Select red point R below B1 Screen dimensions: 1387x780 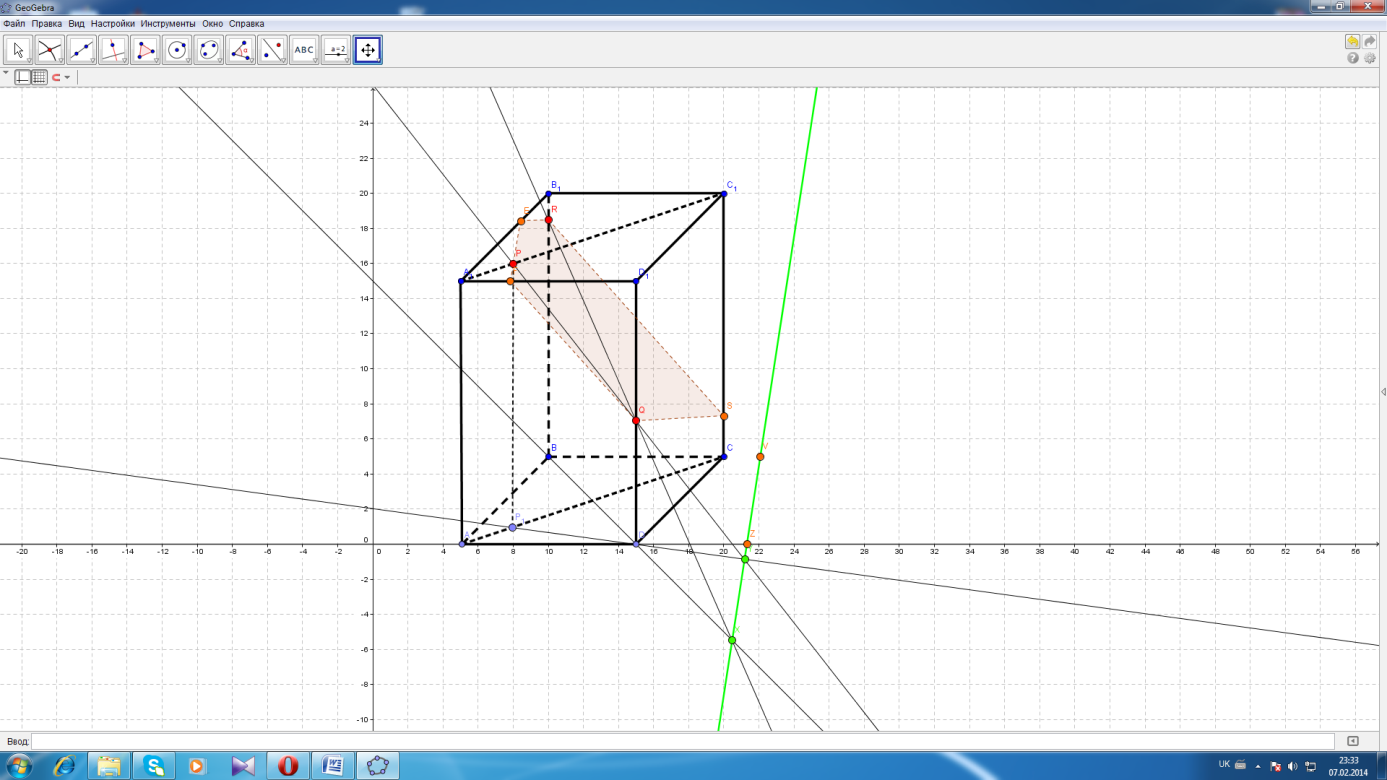[x=549, y=220]
